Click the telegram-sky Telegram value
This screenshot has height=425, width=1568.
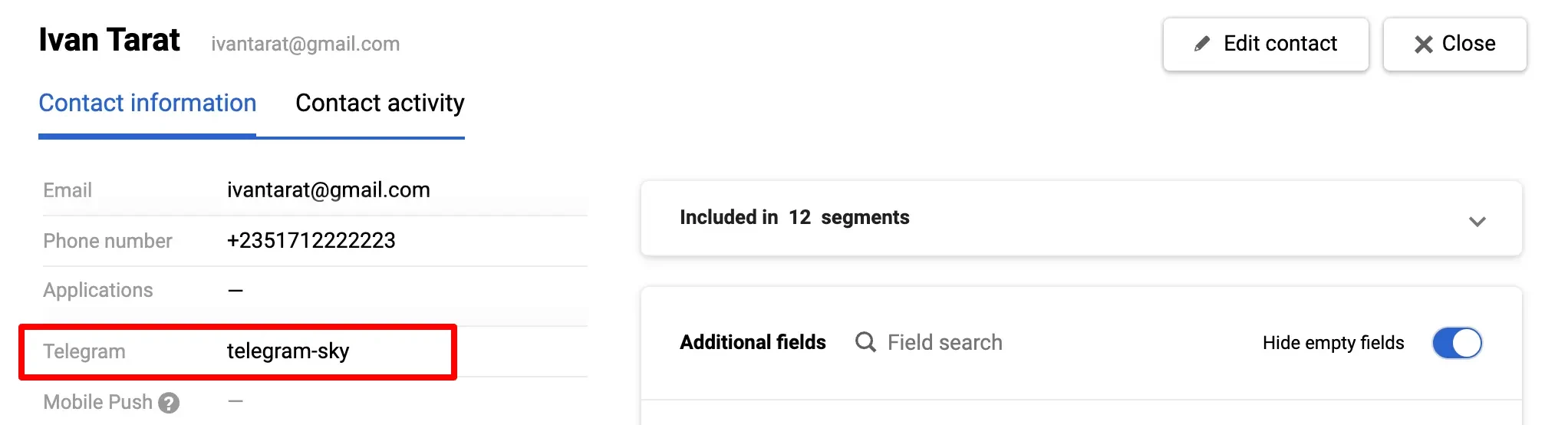[x=288, y=351]
